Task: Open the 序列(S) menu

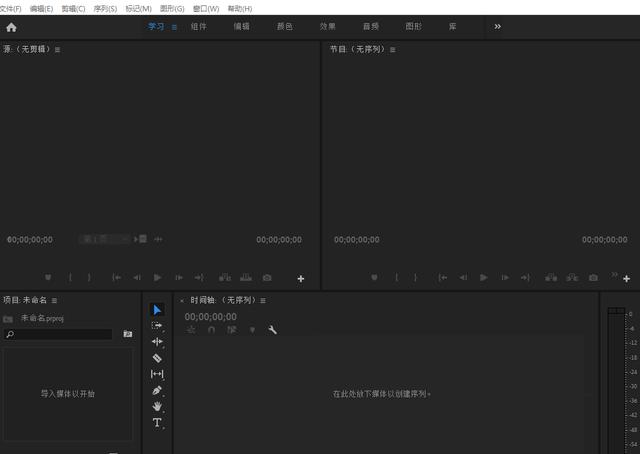Action: click(105, 9)
